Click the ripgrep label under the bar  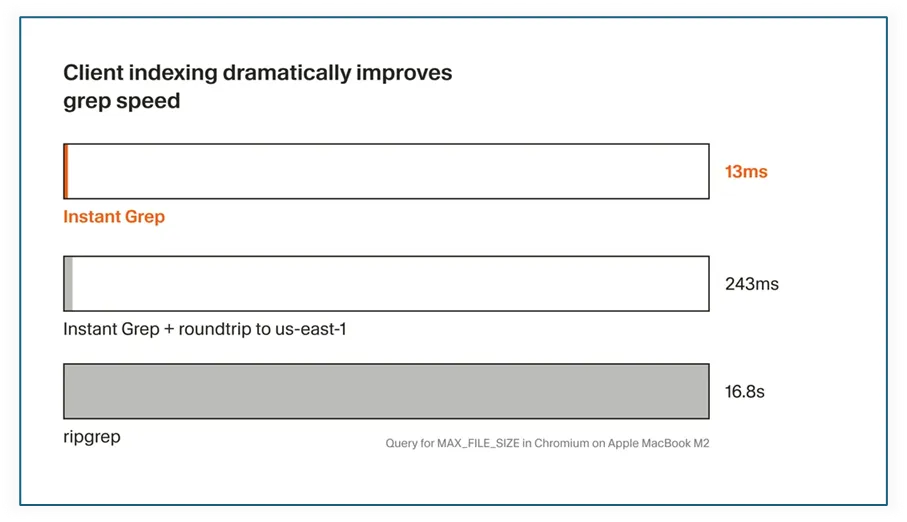pyautogui.click(x=92, y=437)
